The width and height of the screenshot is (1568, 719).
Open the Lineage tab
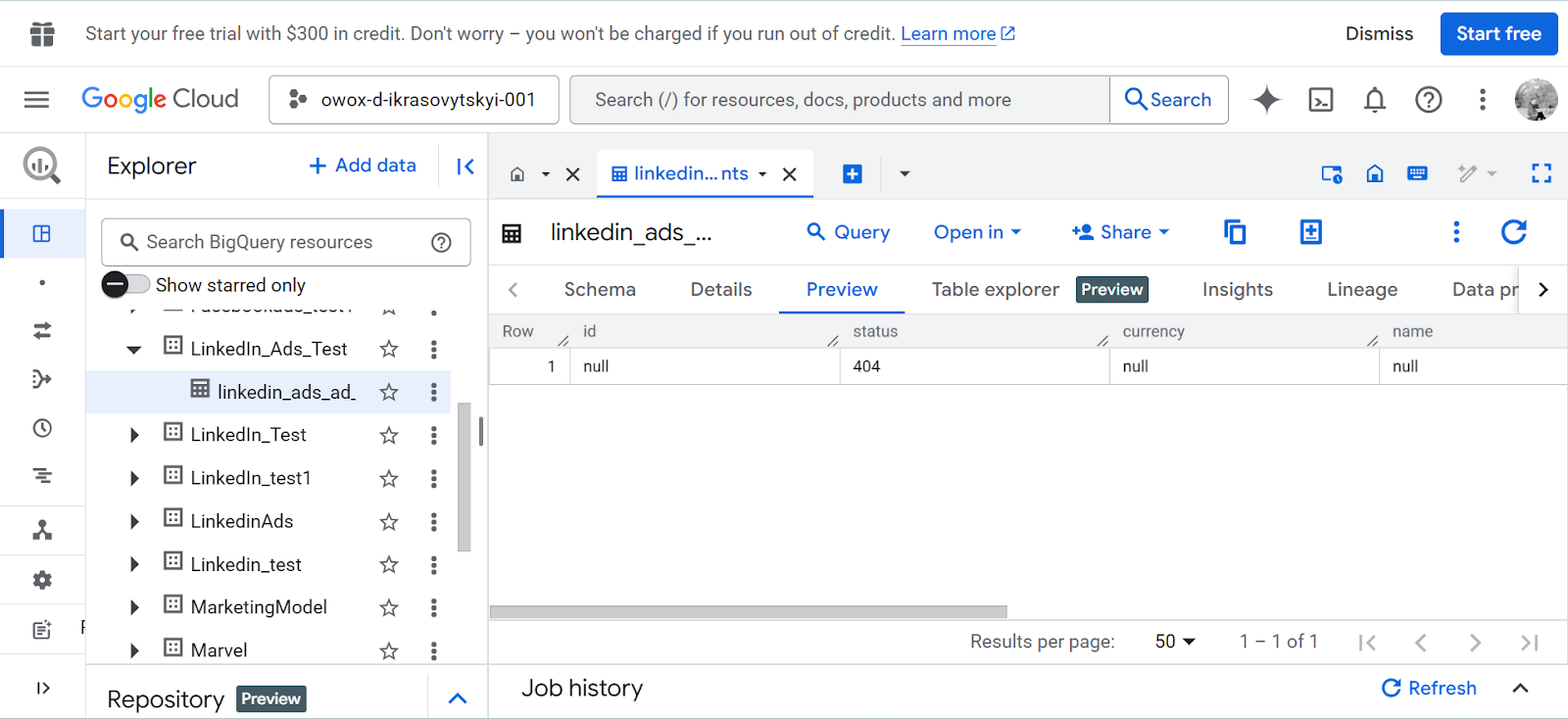[1362, 289]
